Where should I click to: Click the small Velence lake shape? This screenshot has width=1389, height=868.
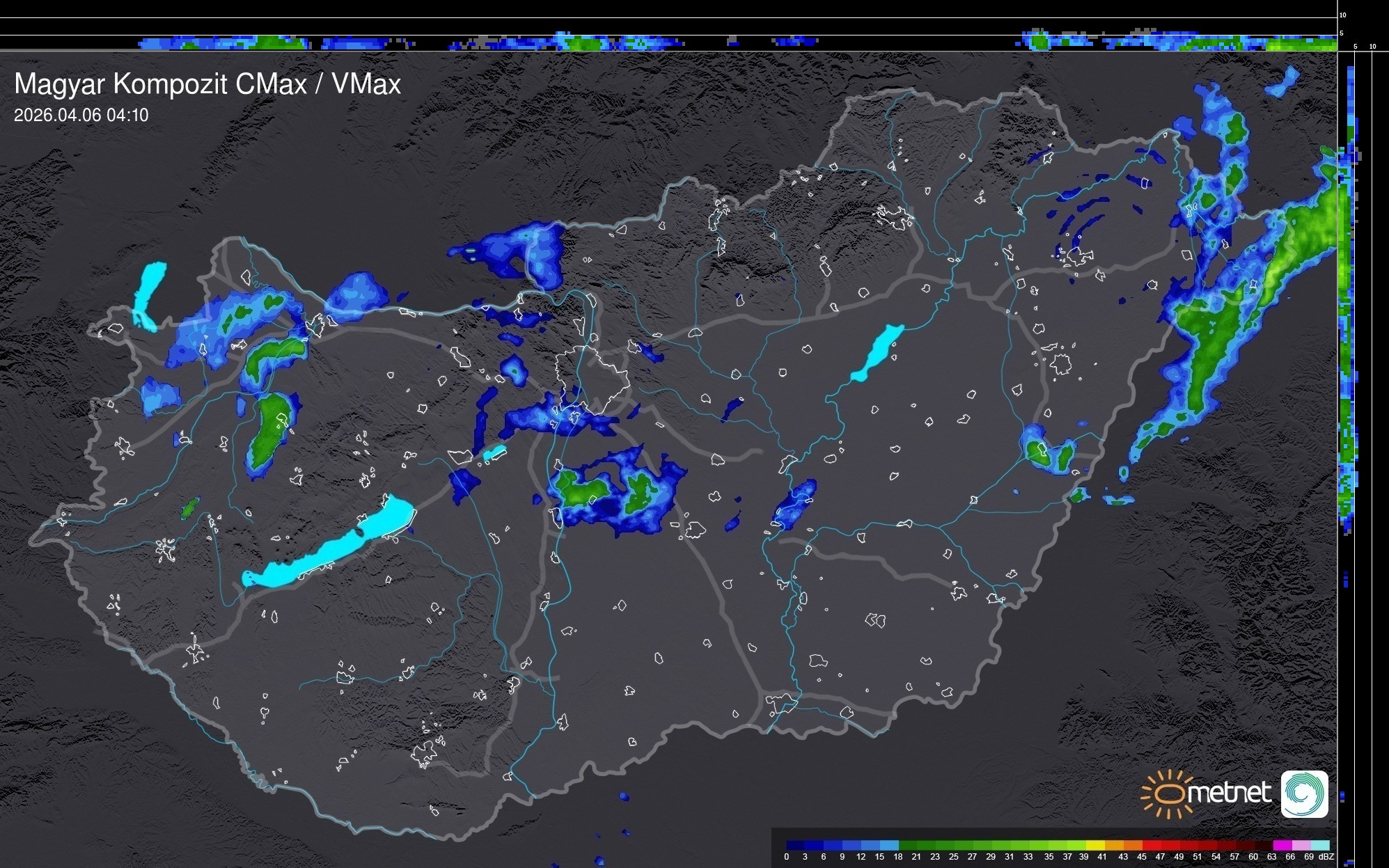[494, 452]
